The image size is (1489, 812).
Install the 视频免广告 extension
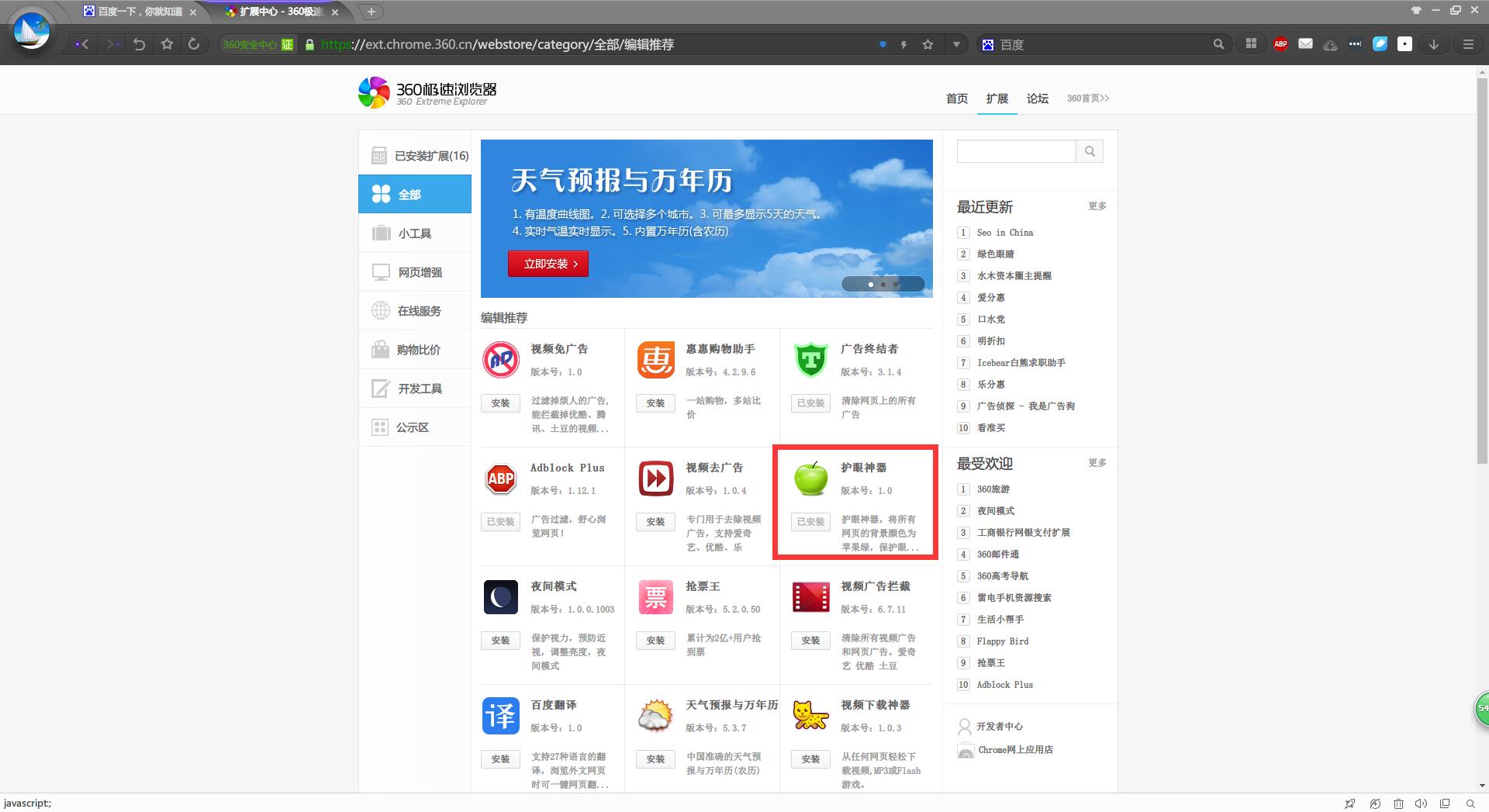(x=500, y=403)
